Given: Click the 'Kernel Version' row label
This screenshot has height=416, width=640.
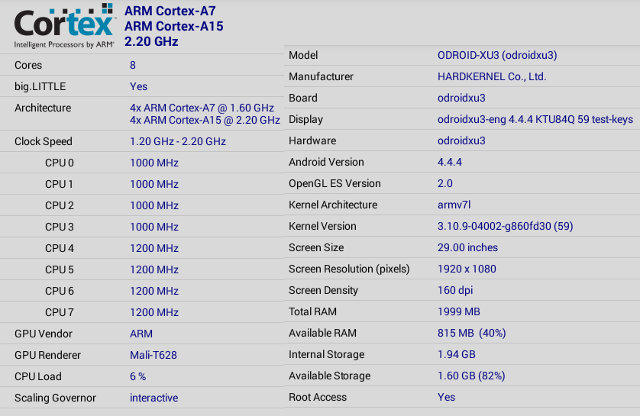Looking at the screenshot, I should click(x=322, y=226).
